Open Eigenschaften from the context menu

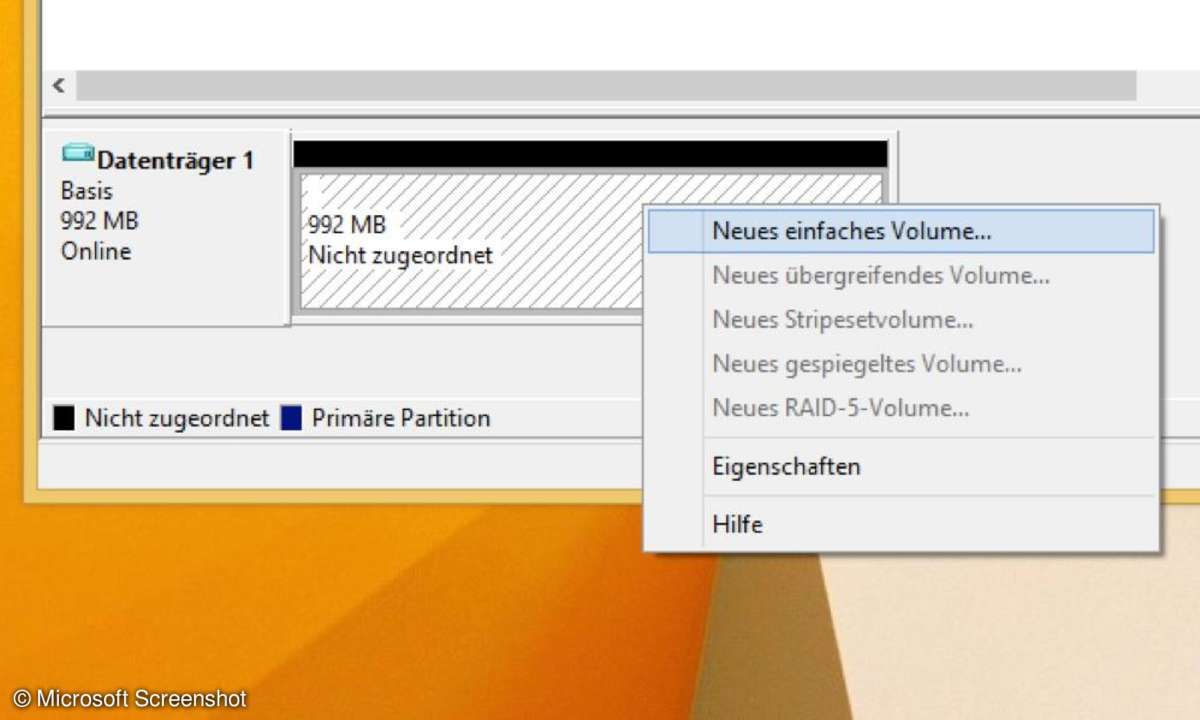point(901,466)
